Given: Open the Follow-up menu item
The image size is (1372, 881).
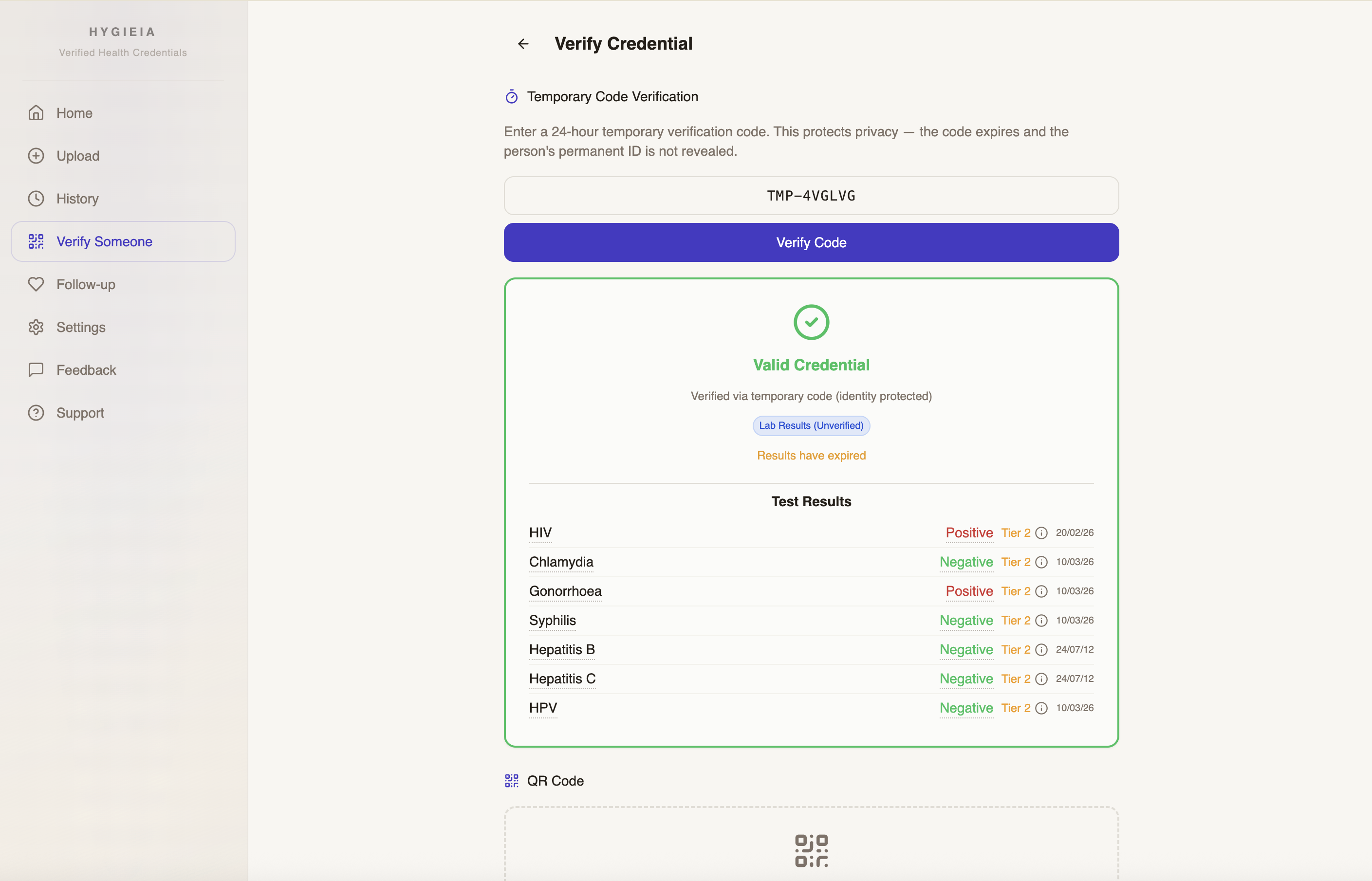Looking at the screenshot, I should (x=86, y=284).
